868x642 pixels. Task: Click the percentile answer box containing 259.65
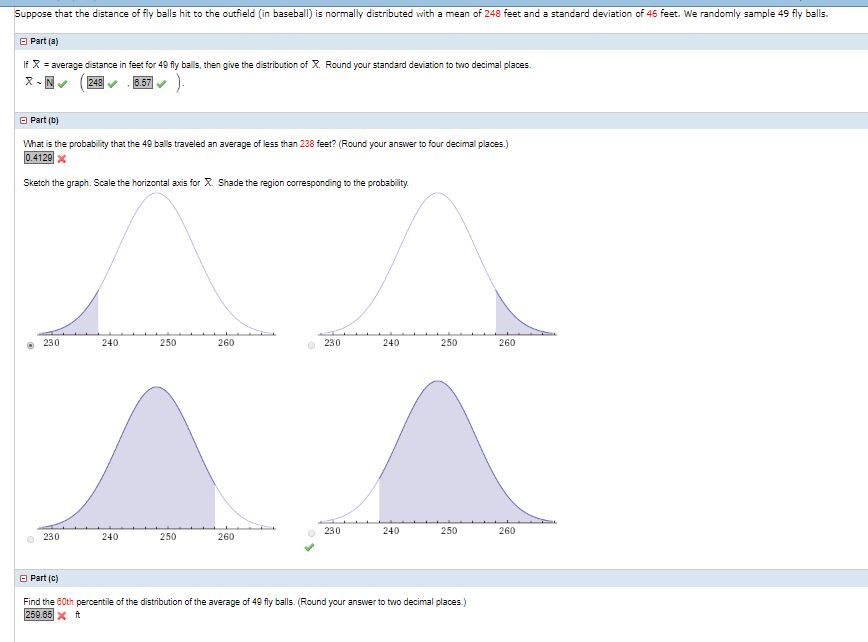coord(39,615)
